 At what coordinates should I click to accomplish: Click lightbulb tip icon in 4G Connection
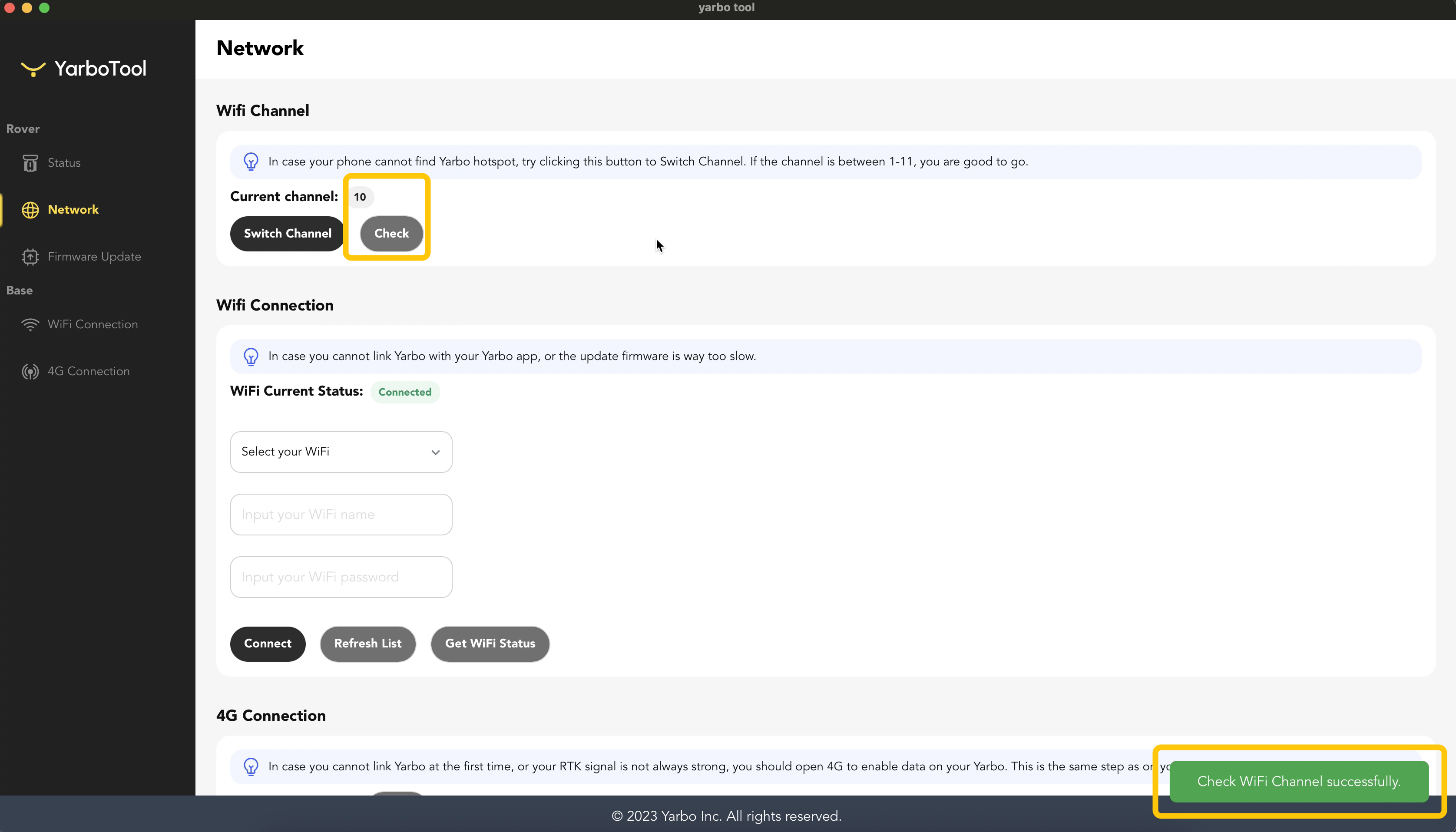click(251, 767)
